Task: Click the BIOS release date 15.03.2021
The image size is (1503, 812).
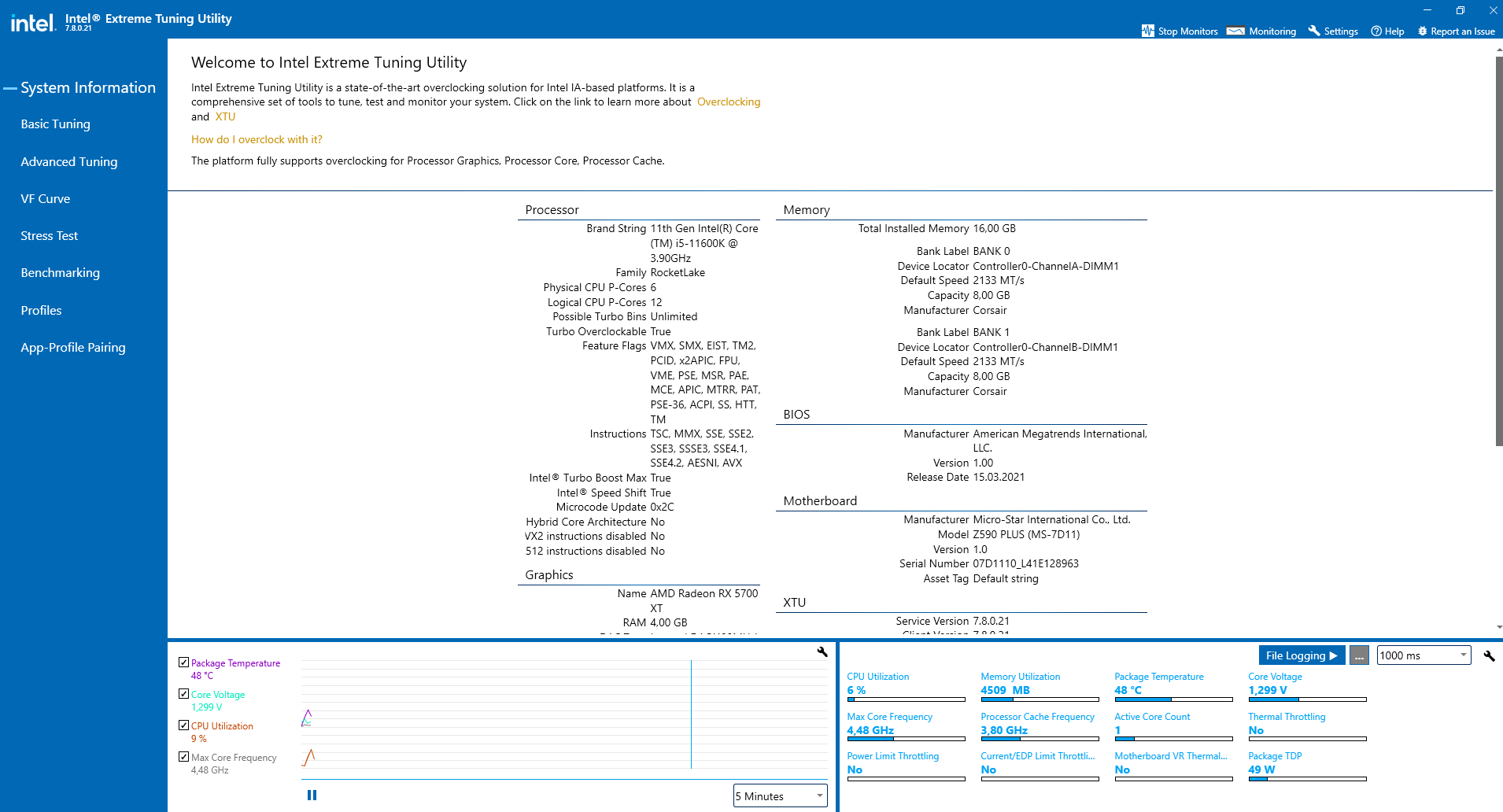Action: (999, 478)
